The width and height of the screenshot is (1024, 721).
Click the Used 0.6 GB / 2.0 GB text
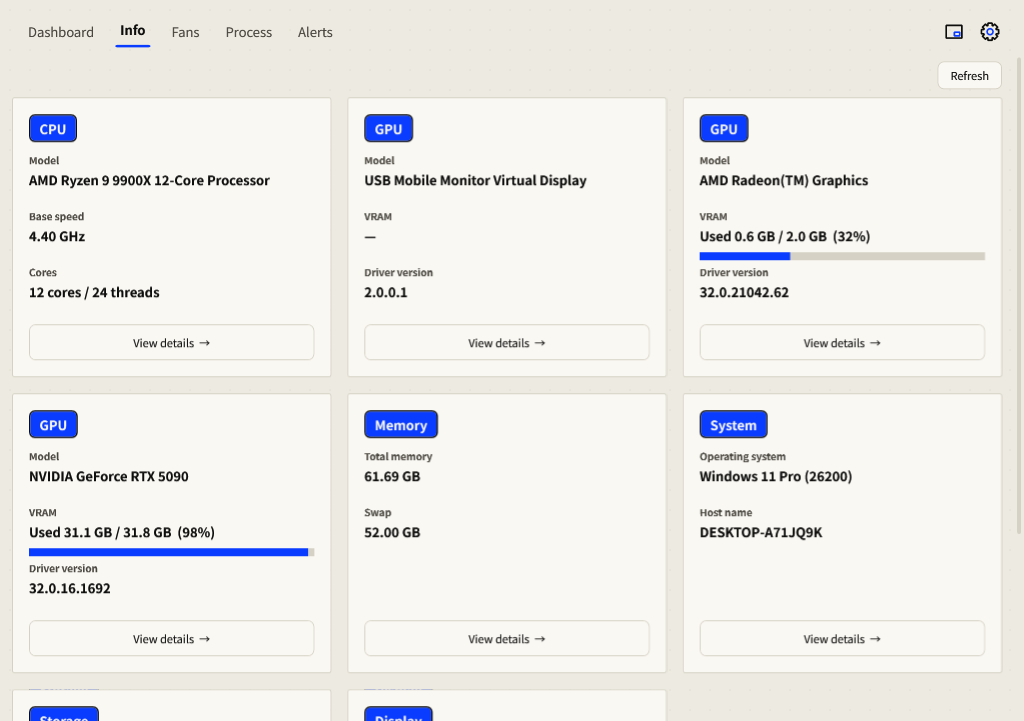click(784, 236)
